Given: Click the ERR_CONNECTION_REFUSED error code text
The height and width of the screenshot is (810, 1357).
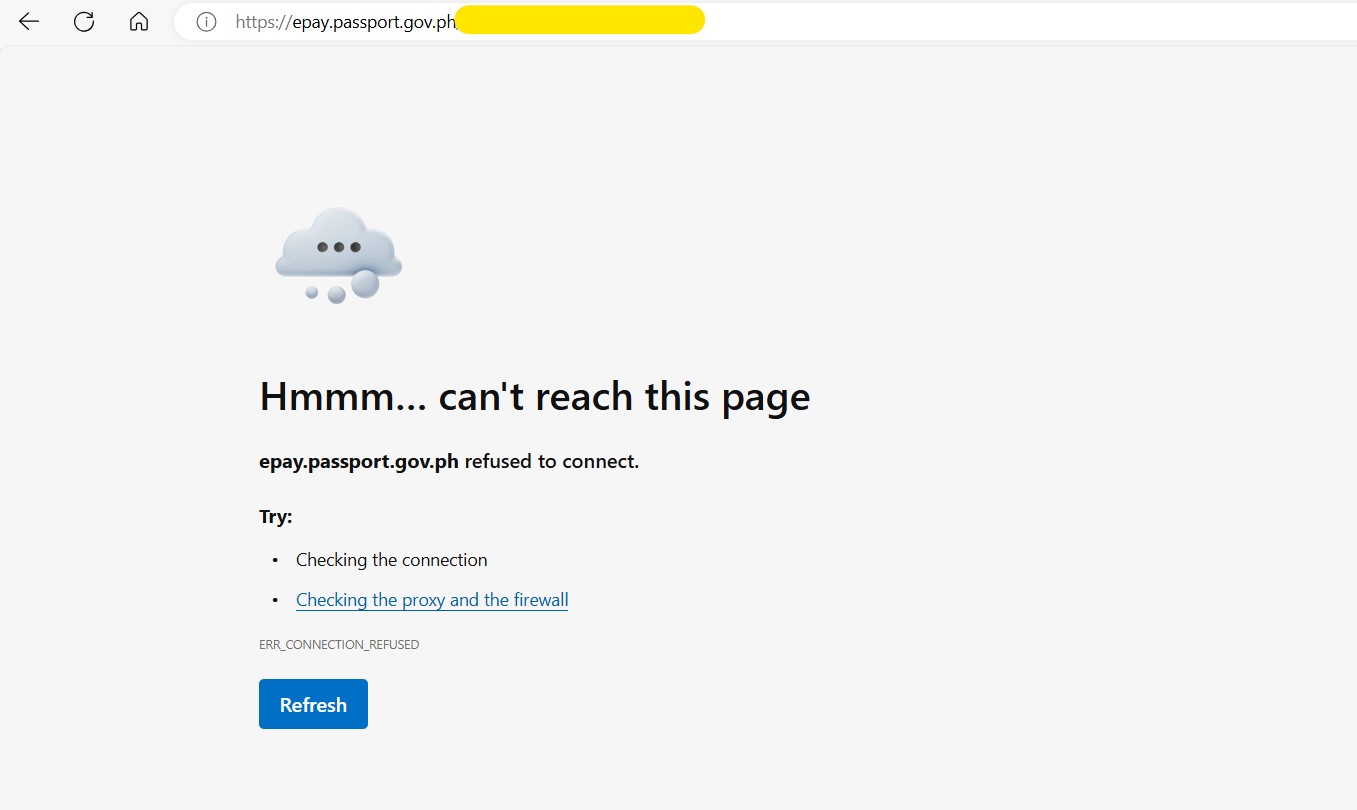Looking at the screenshot, I should [x=339, y=645].
